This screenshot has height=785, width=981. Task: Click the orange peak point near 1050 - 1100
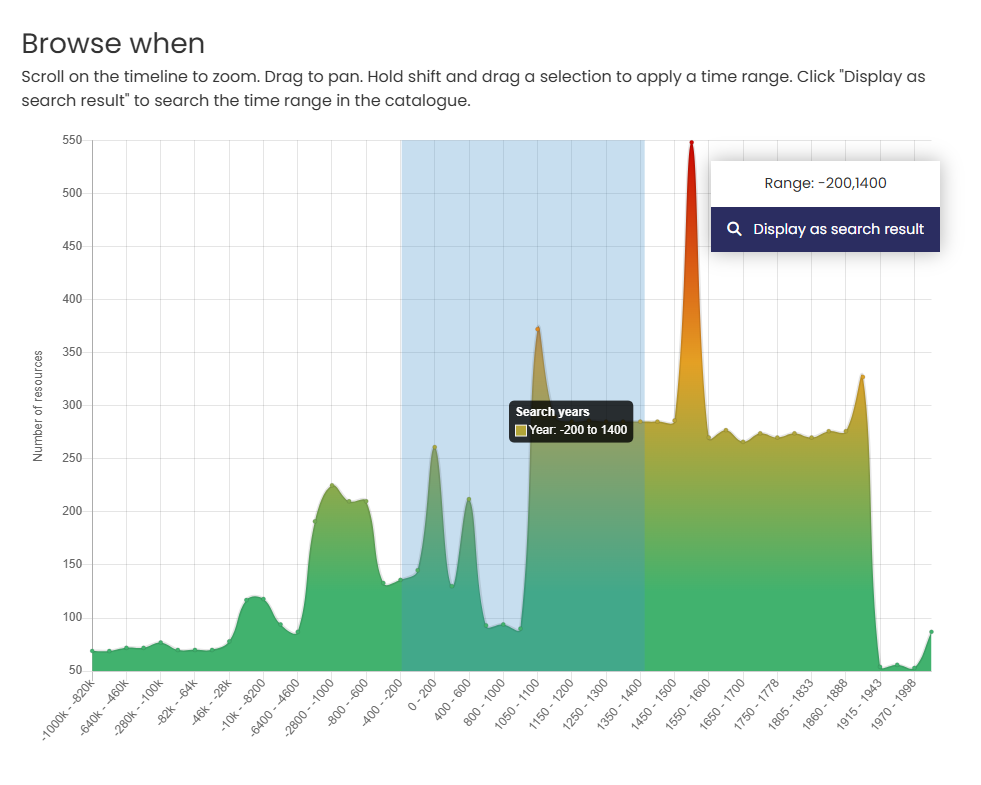click(538, 328)
